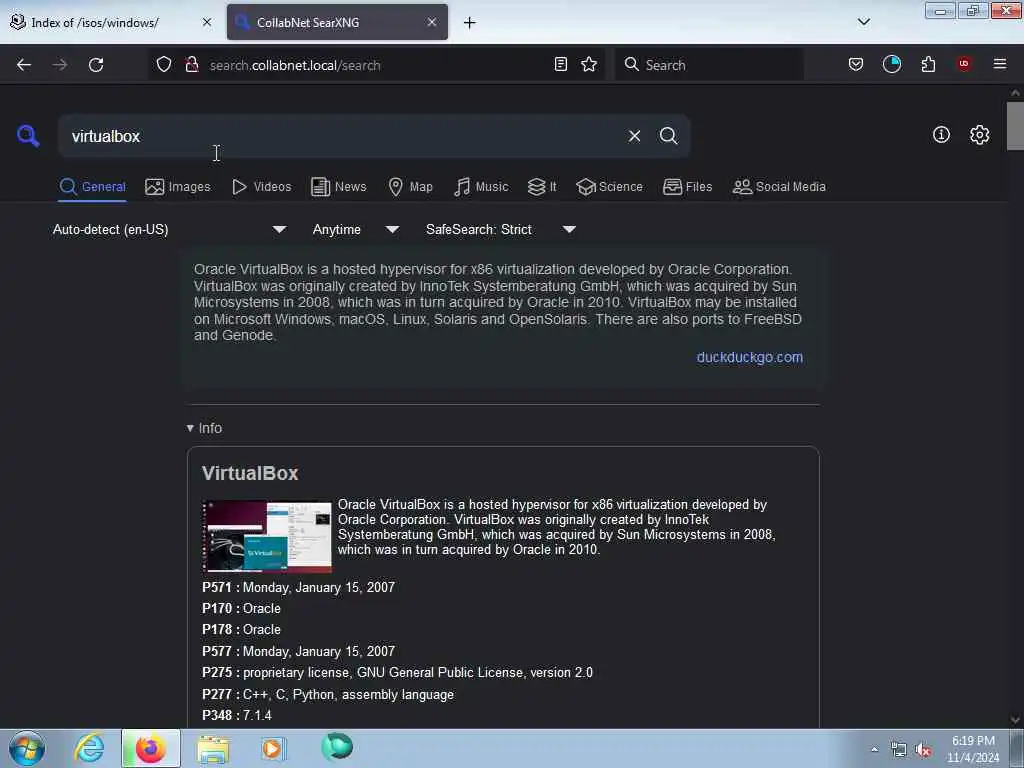Open Windows Media Player taskbar icon

[x=274, y=748]
